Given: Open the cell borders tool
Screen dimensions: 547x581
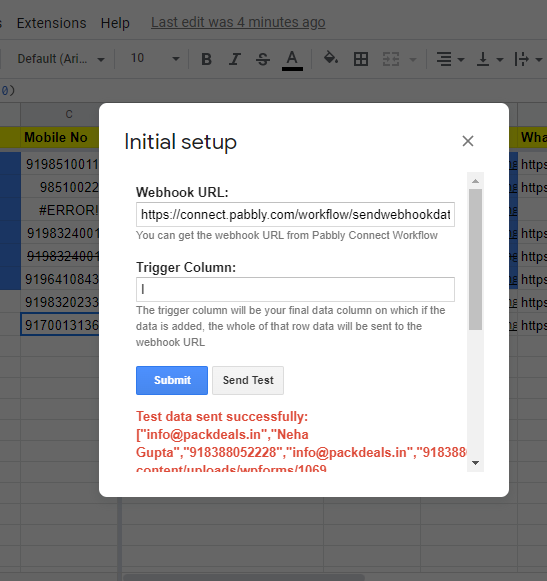Looking at the screenshot, I should [x=361, y=59].
